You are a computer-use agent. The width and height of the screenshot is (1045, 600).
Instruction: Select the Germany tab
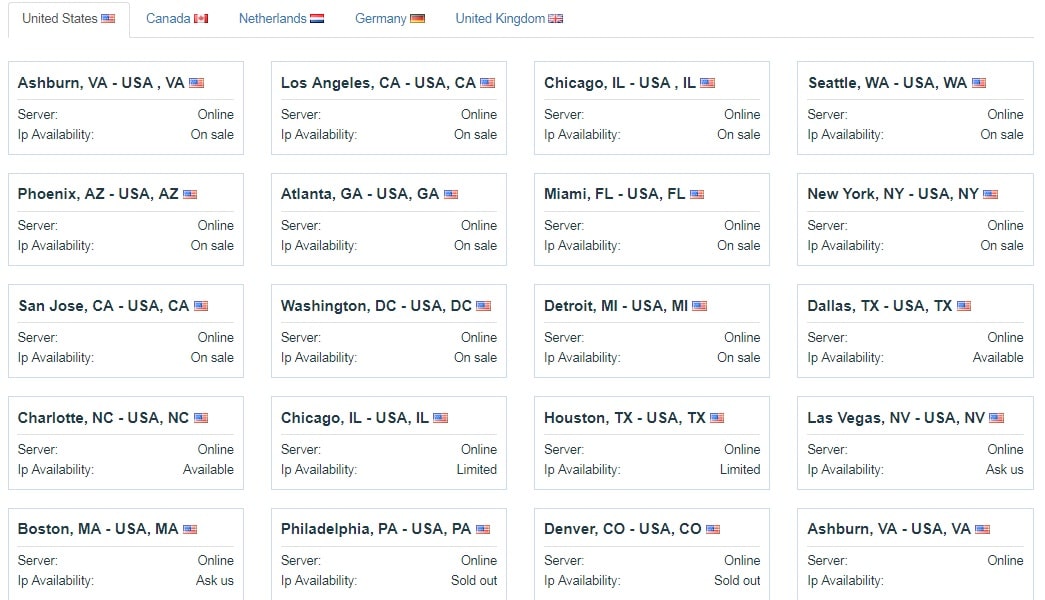(x=389, y=19)
